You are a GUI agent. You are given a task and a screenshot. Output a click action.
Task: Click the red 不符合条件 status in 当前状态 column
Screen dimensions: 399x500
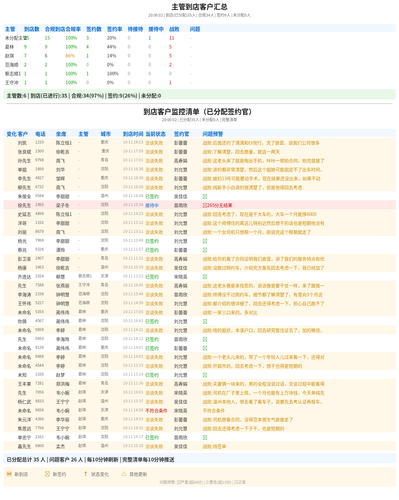(156, 411)
